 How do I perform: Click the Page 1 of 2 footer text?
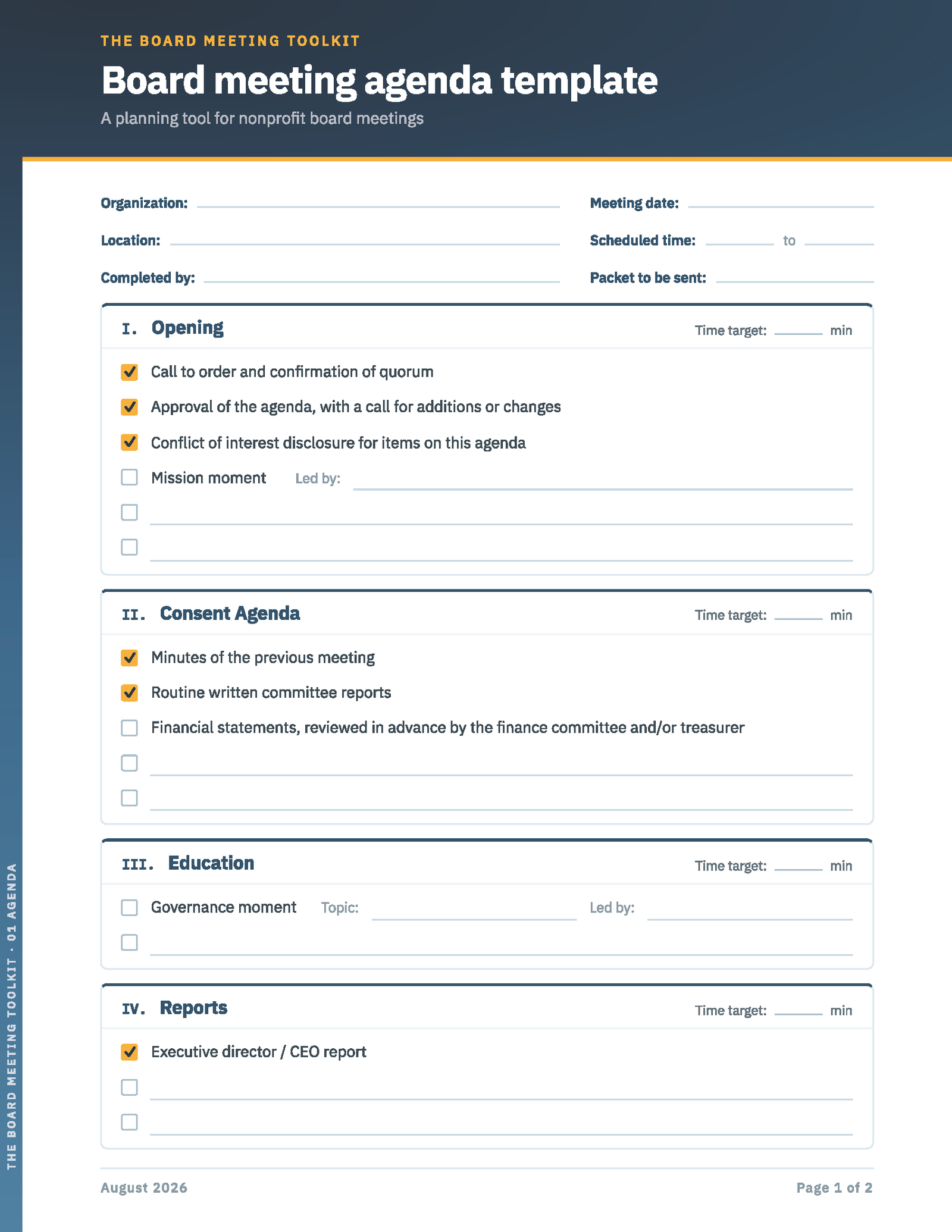(x=834, y=1187)
